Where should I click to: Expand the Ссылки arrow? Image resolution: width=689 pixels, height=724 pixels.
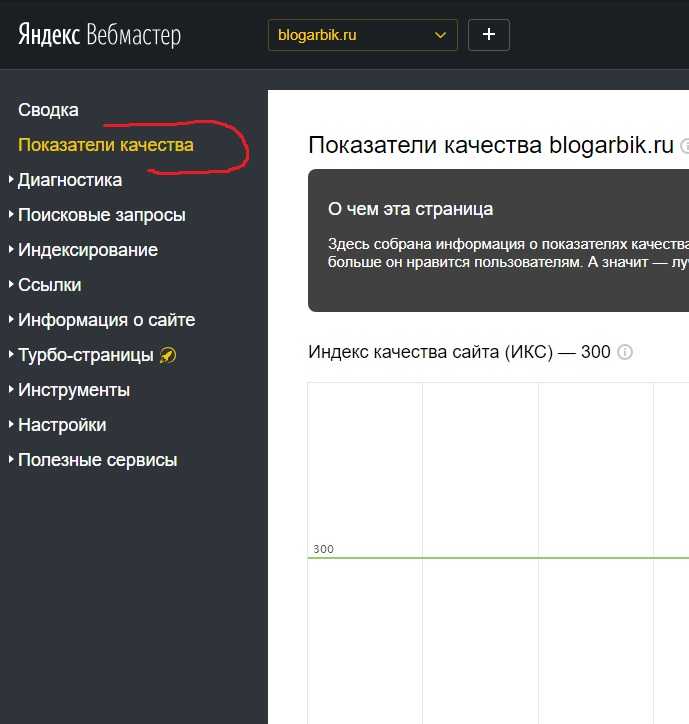coord(11,284)
